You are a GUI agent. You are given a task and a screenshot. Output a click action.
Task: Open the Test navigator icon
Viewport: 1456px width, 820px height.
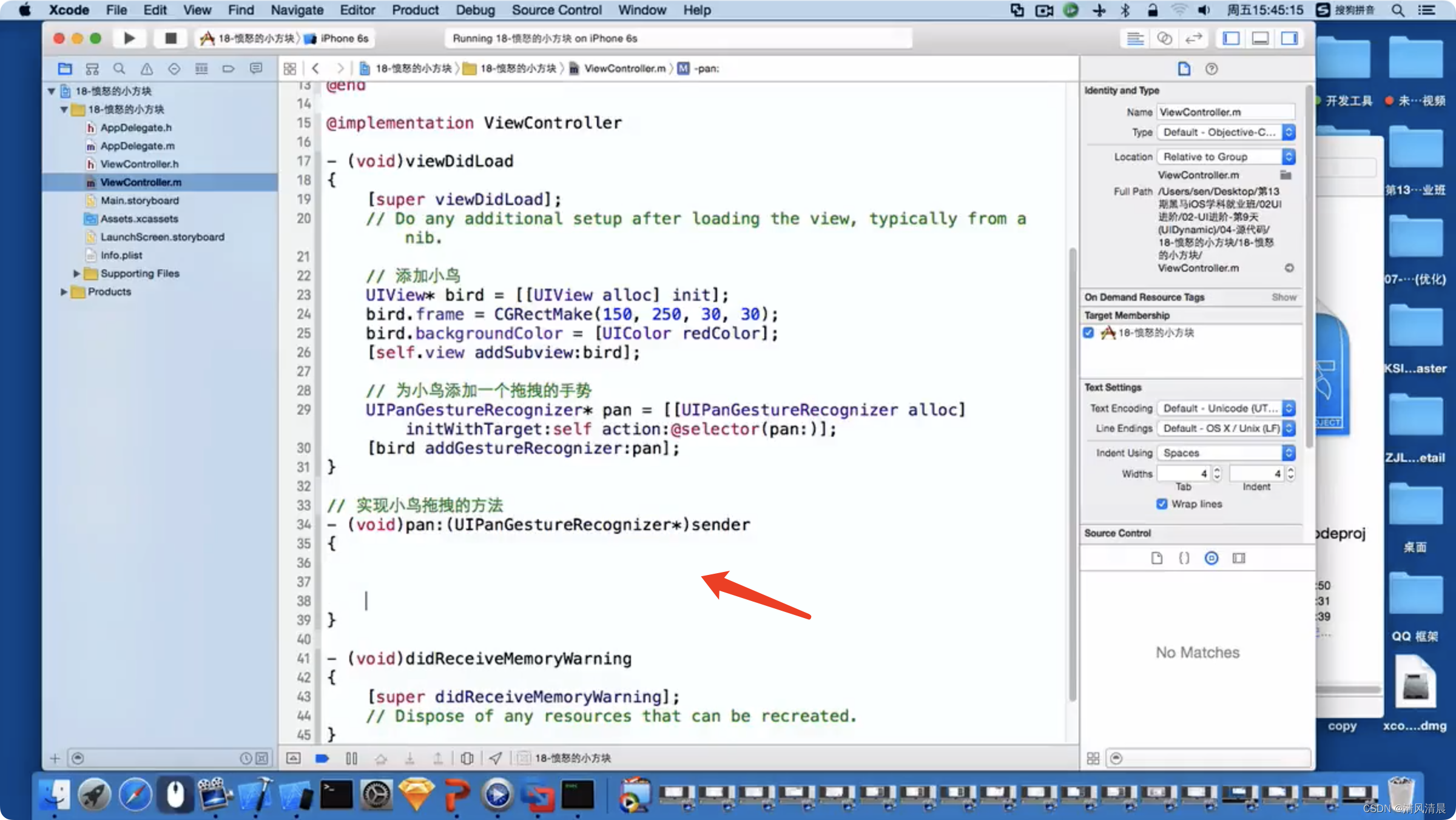coord(174,69)
